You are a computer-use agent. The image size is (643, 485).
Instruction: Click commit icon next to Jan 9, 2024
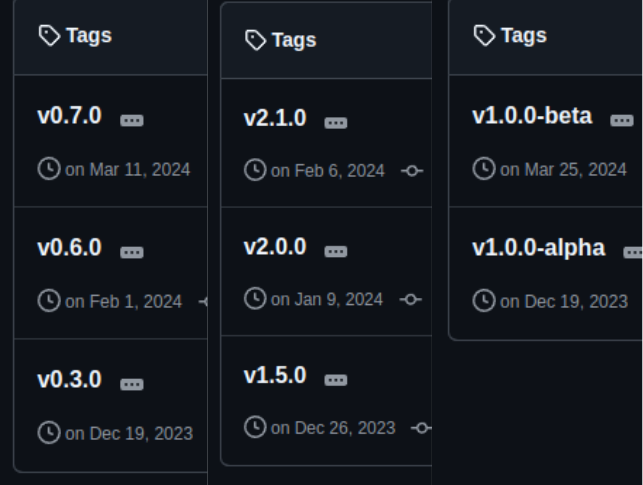[x=410, y=299]
